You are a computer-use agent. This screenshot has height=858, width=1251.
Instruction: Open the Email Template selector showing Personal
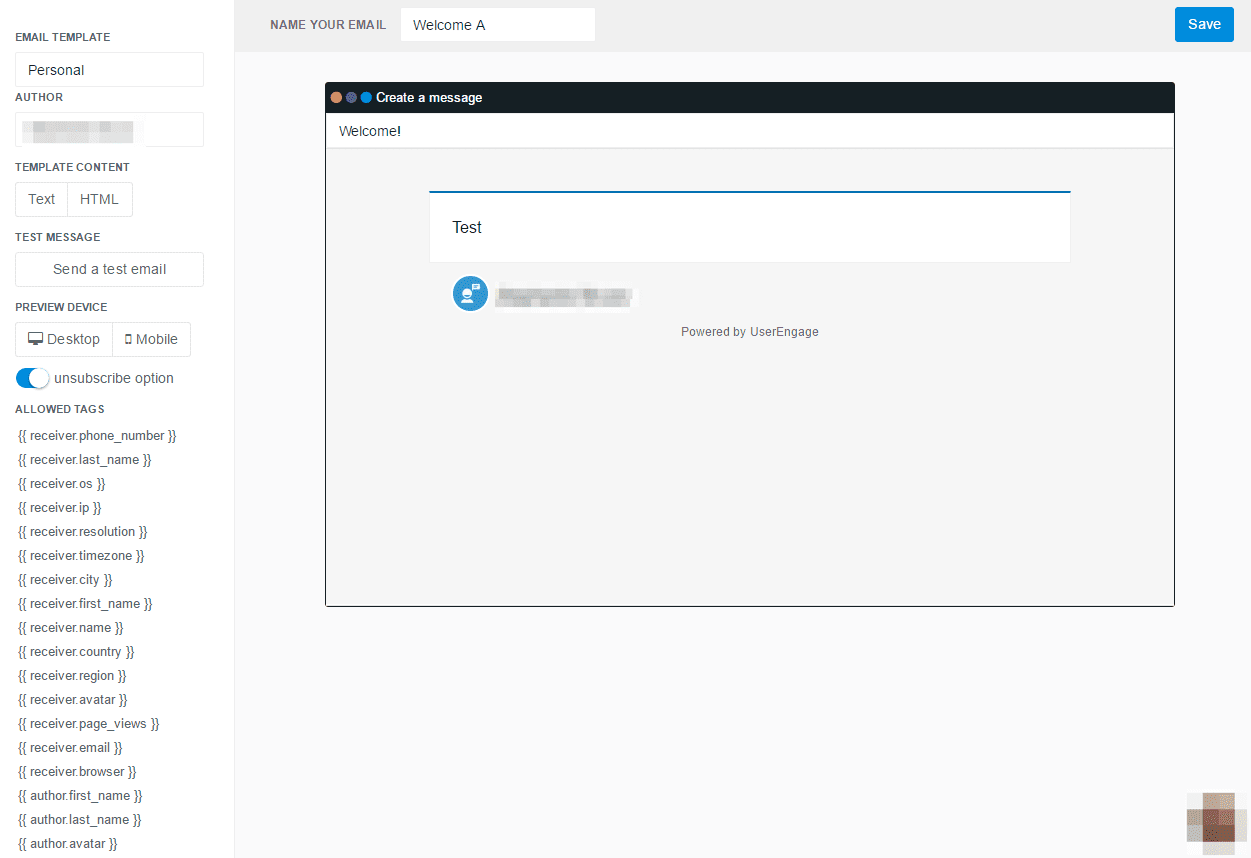click(108, 69)
